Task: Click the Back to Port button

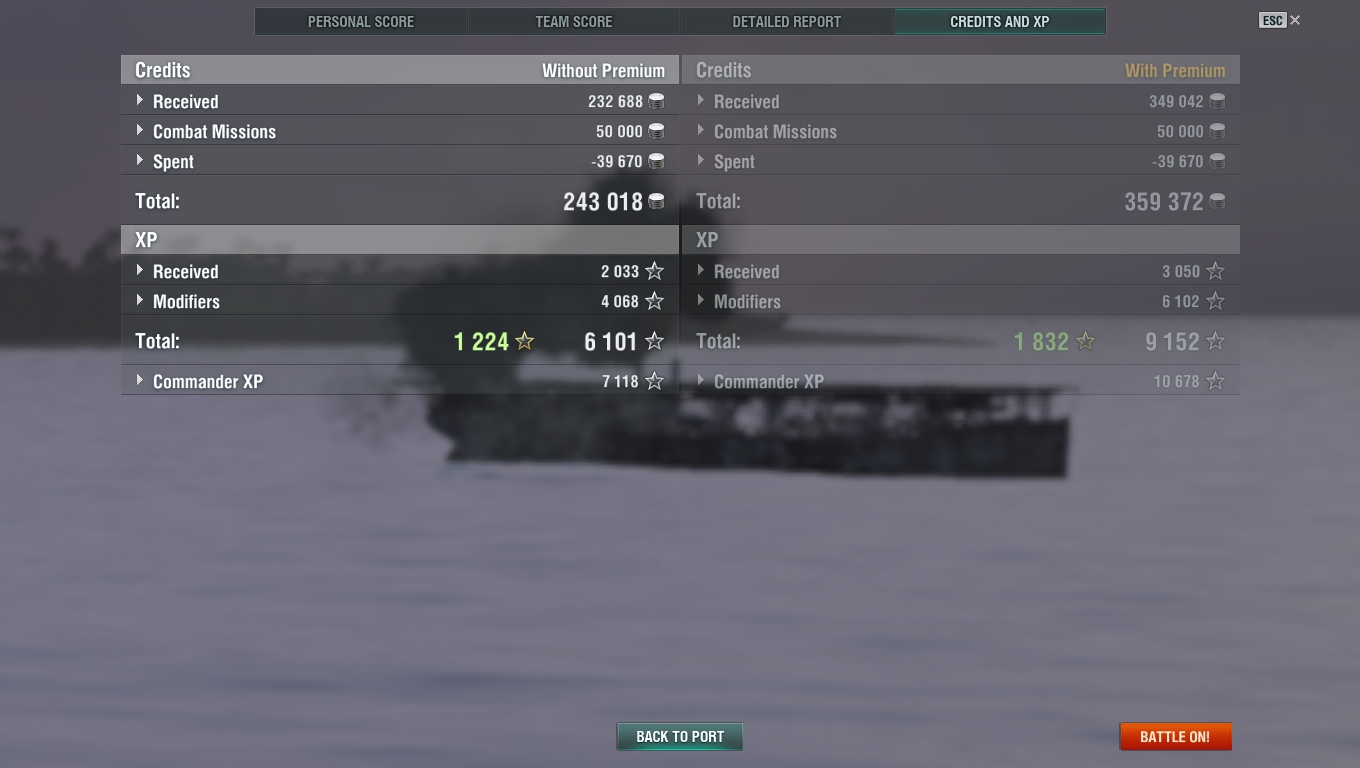Action: coord(680,736)
